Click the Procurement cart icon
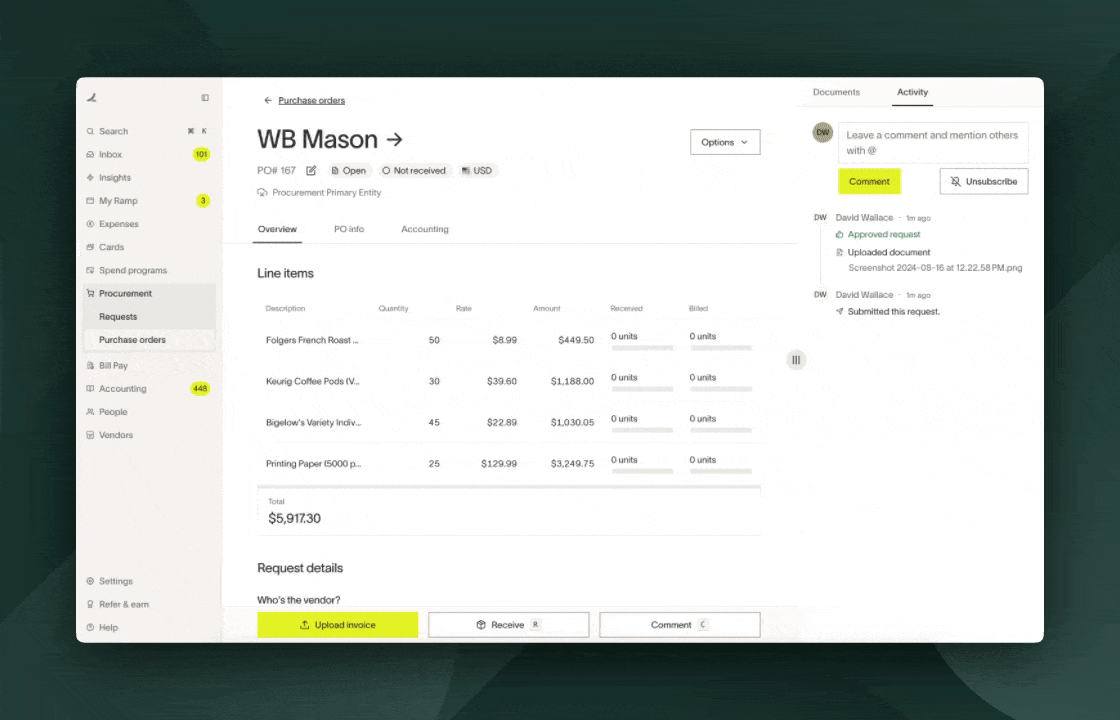Viewport: 1120px width, 720px height. [90, 294]
